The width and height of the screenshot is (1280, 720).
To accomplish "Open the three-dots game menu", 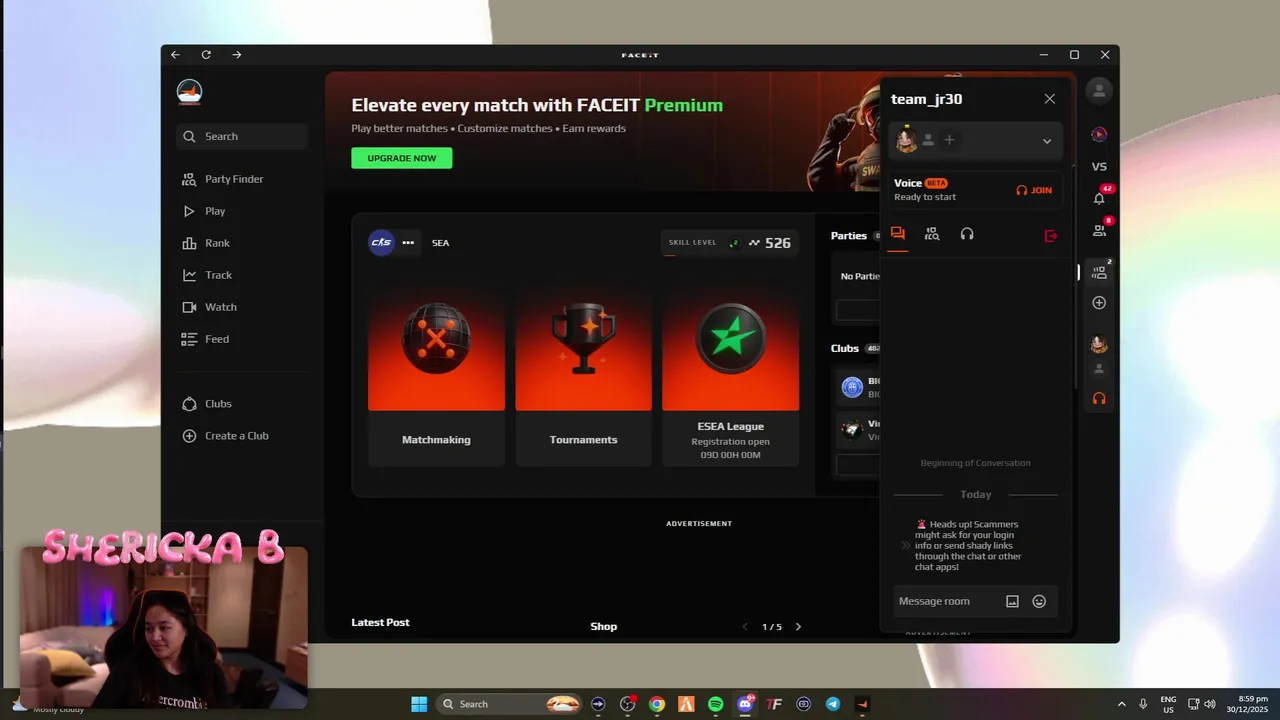I will click(408, 243).
